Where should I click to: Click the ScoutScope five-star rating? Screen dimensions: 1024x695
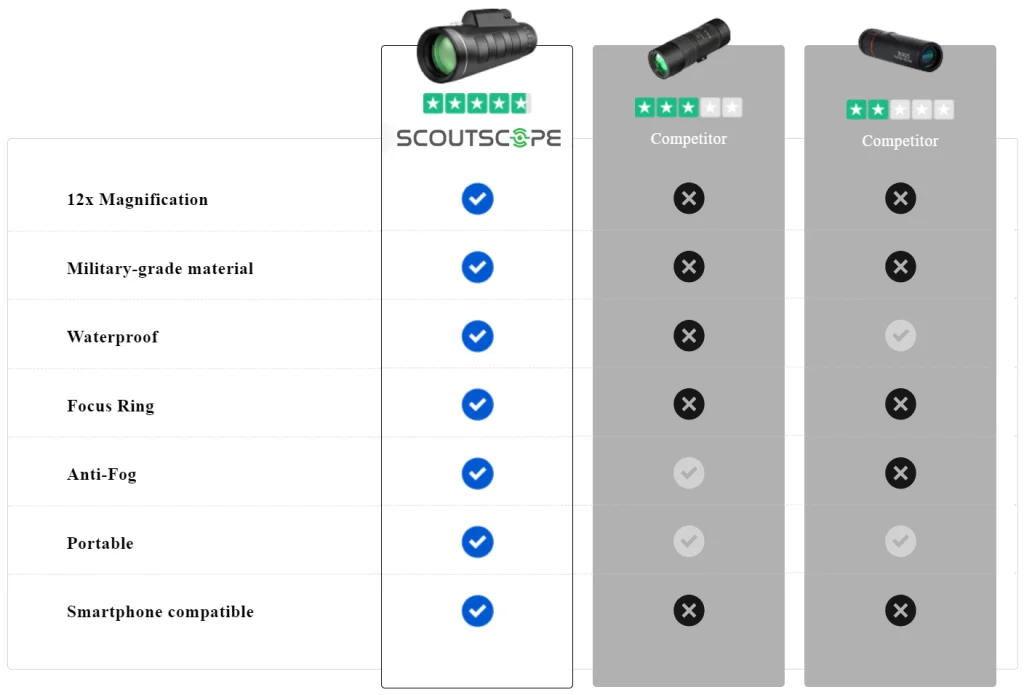coord(477,103)
